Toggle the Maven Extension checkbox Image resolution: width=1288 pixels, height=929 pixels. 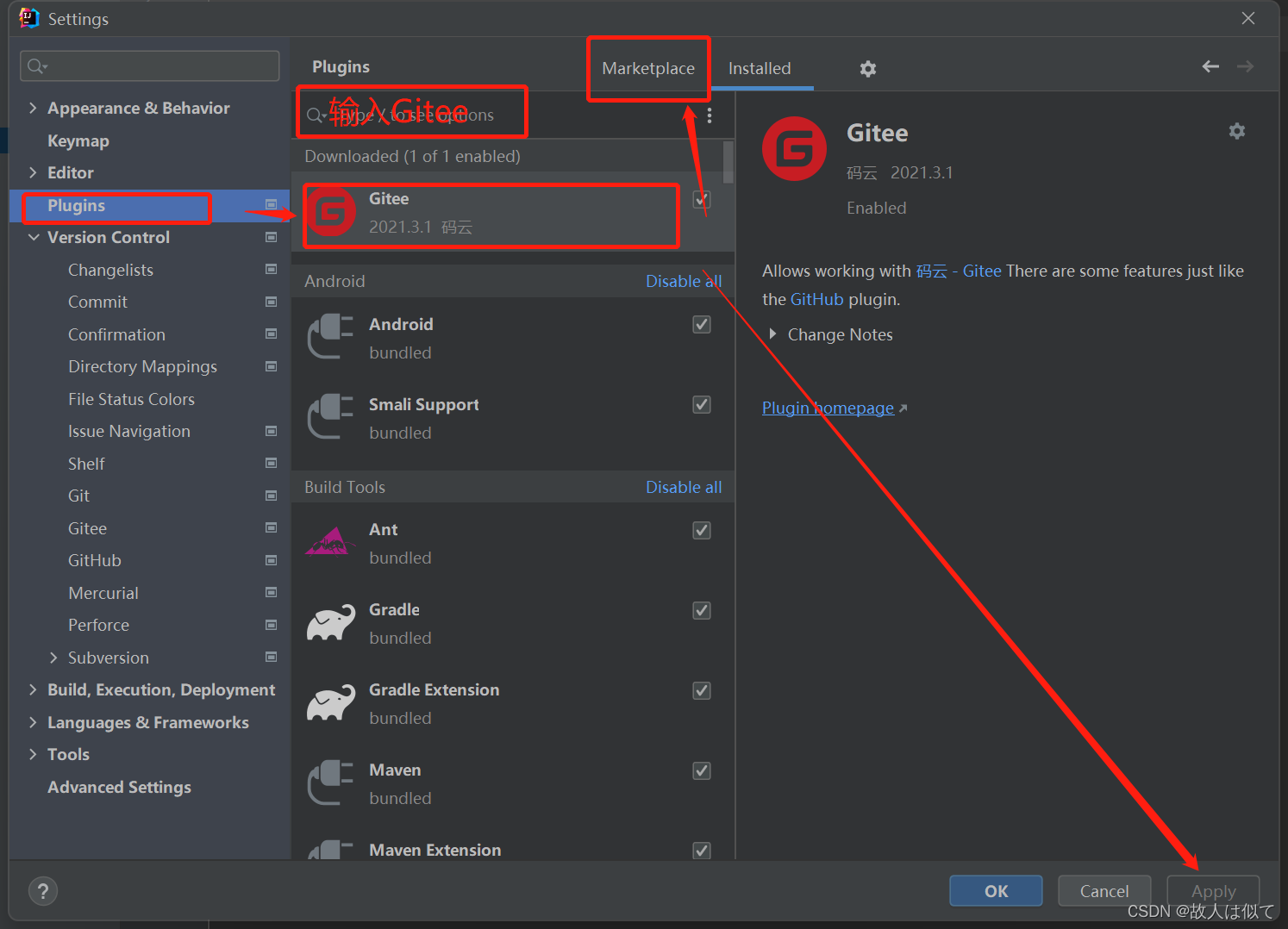[x=702, y=851]
